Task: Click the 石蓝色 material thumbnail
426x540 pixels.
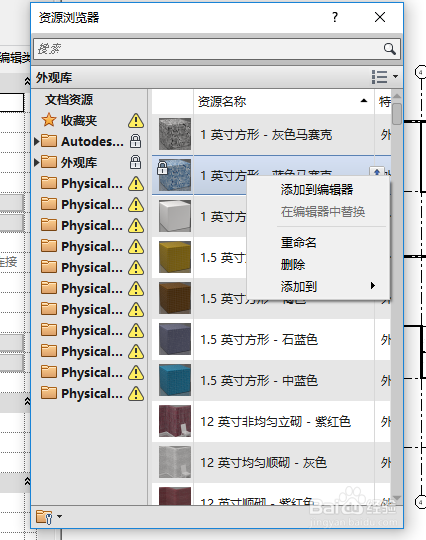Action: [175, 339]
